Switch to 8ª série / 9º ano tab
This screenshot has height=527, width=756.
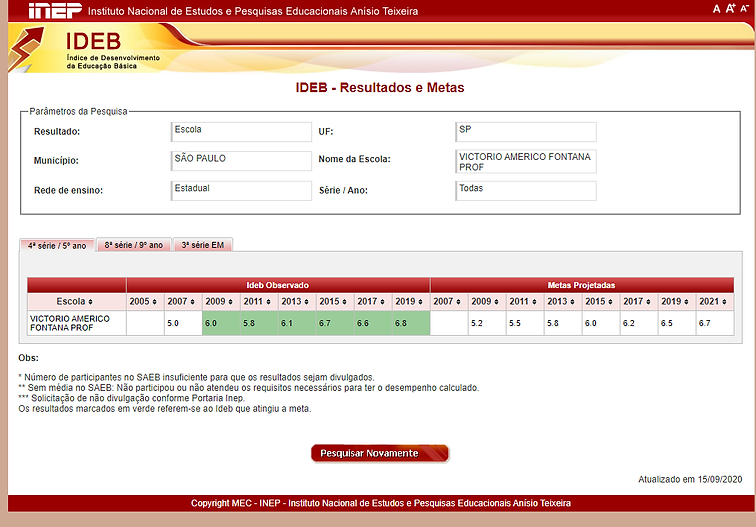tap(134, 245)
